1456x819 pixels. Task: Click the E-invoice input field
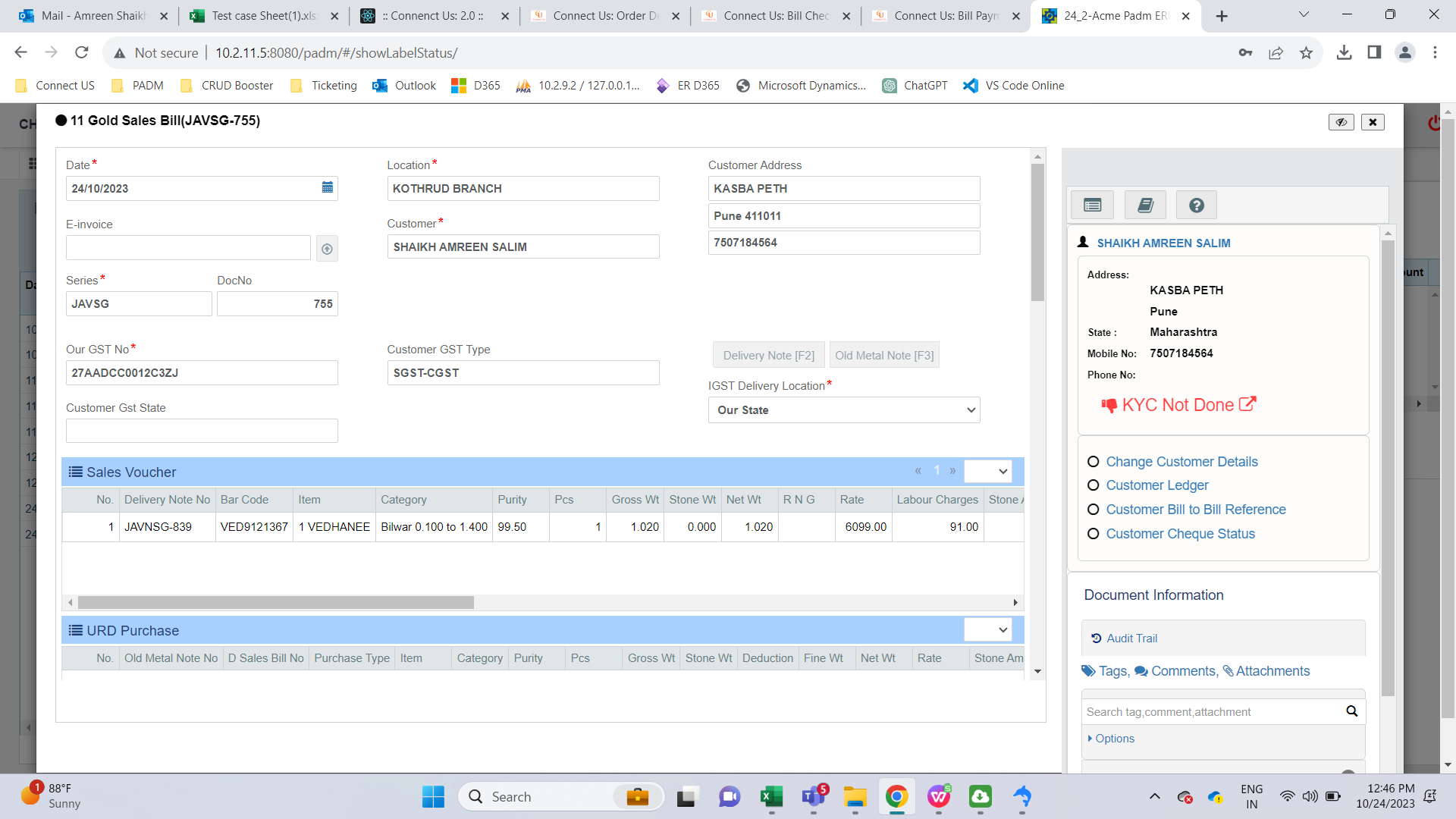click(188, 248)
